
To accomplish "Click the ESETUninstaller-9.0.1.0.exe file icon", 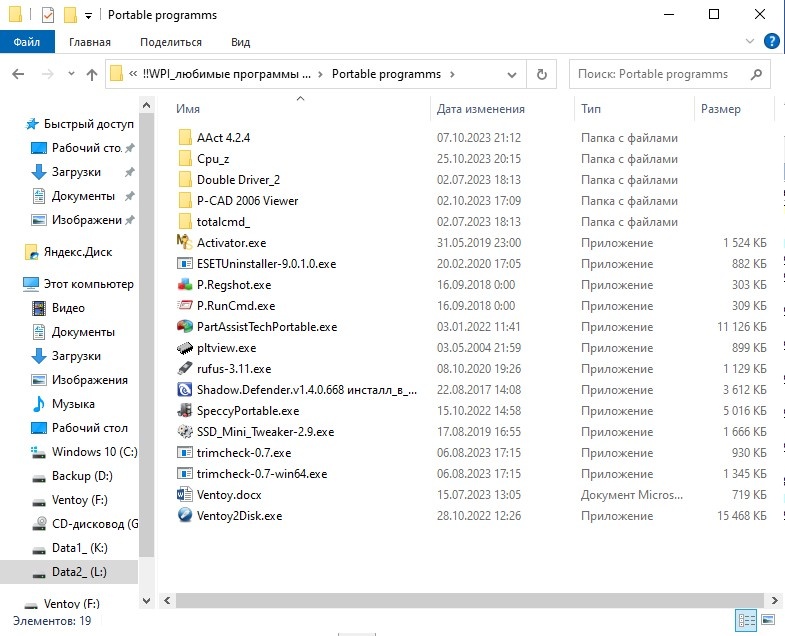I will (185, 263).
